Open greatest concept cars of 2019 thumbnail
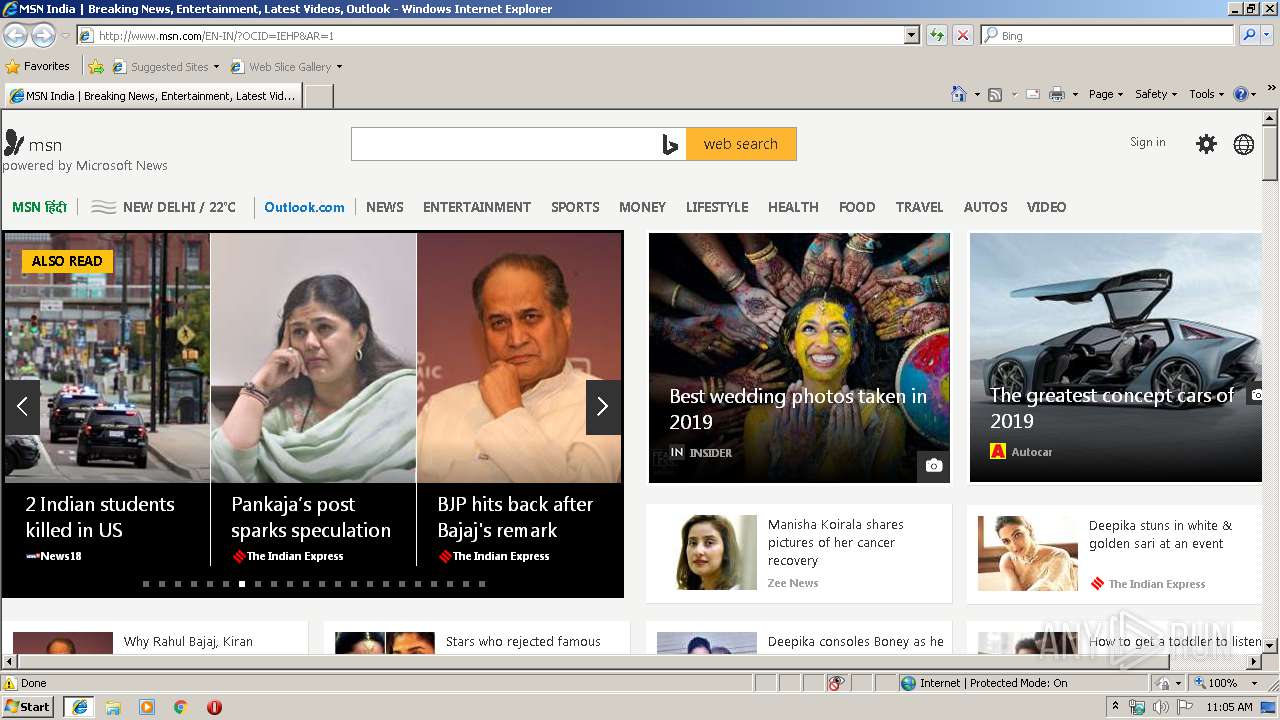The height and width of the screenshot is (720, 1280). pos(1116,357)
